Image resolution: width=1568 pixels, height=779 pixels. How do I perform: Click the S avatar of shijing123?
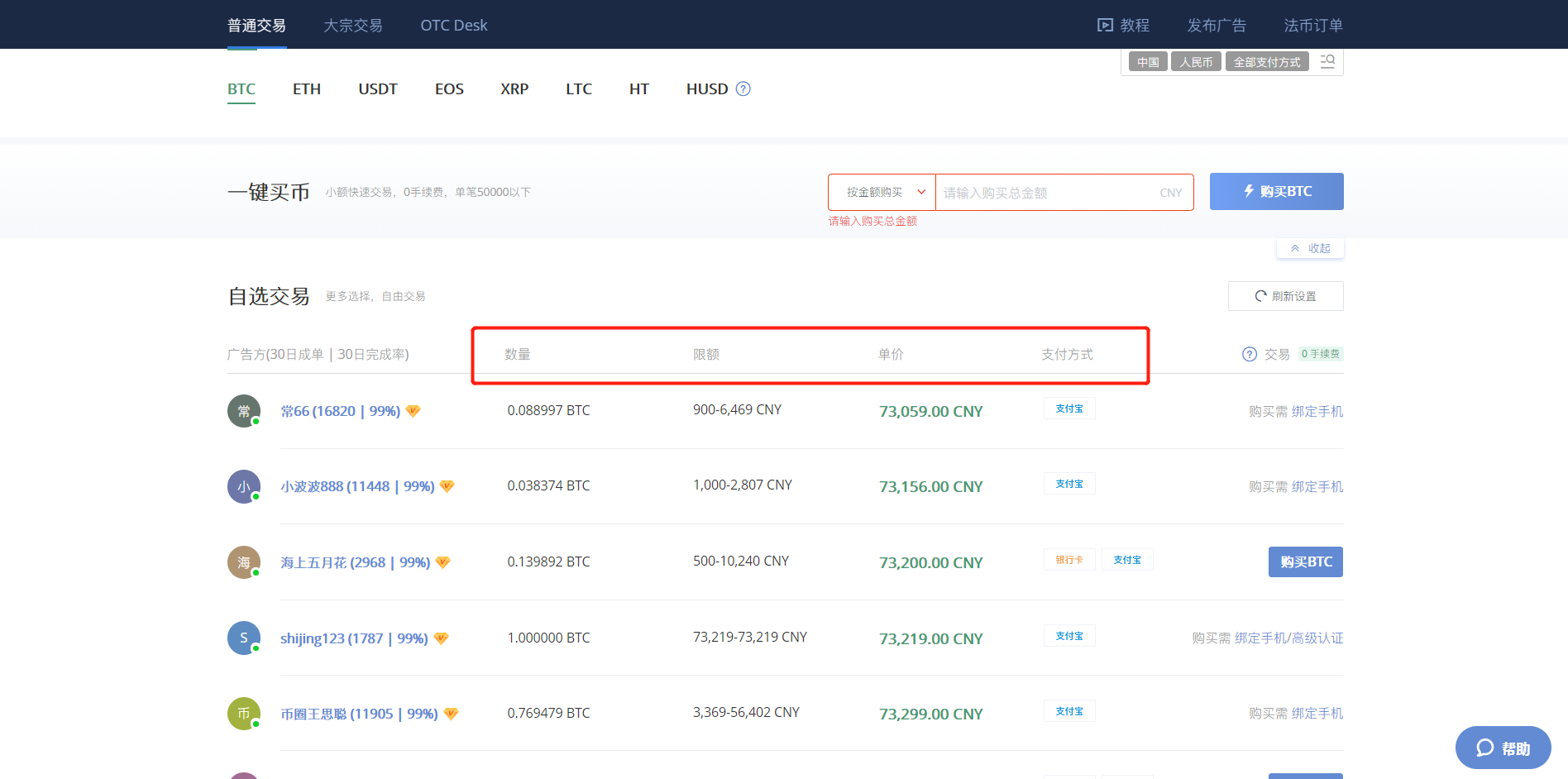(x=244, y=638)
